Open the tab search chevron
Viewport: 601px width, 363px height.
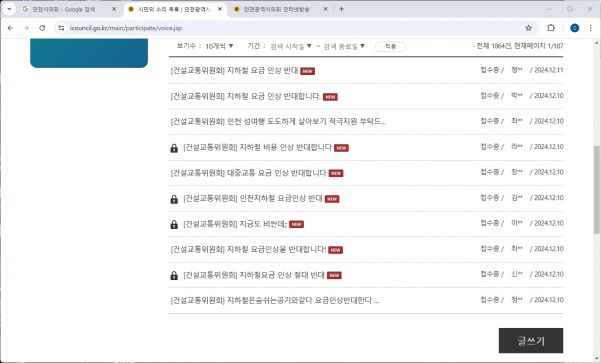click(9, 9)
